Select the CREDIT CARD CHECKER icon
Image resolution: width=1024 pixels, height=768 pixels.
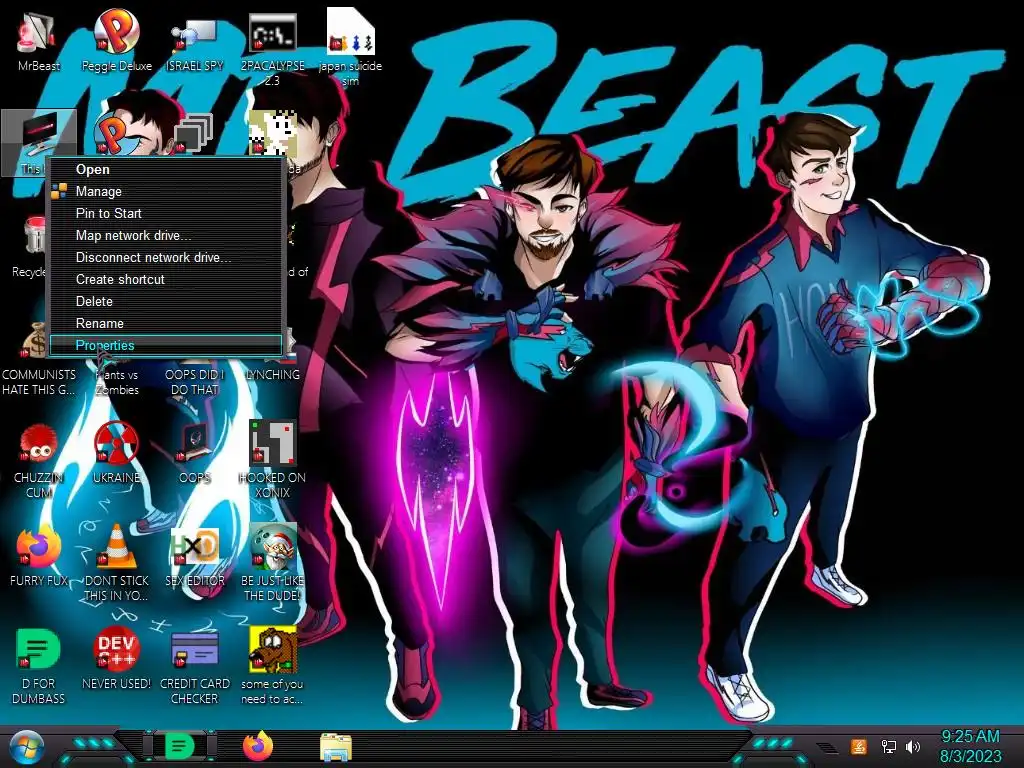(x=194, y=666)
